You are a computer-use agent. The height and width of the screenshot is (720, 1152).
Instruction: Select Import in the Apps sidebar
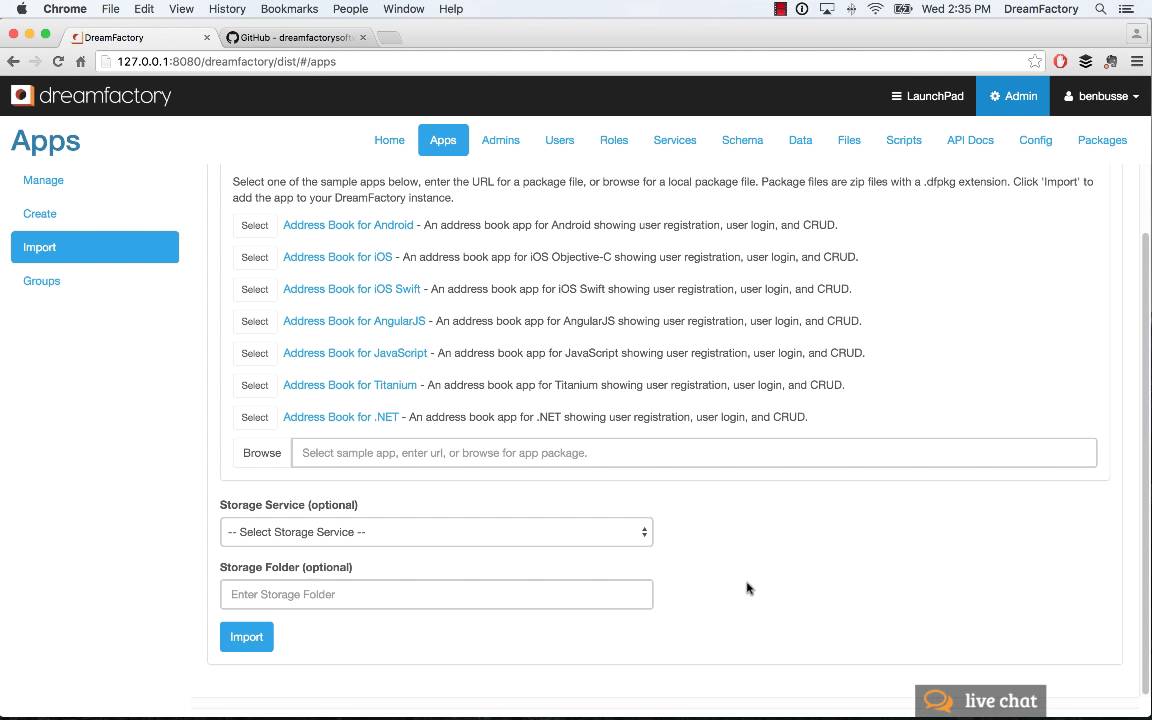click(95, 247)
